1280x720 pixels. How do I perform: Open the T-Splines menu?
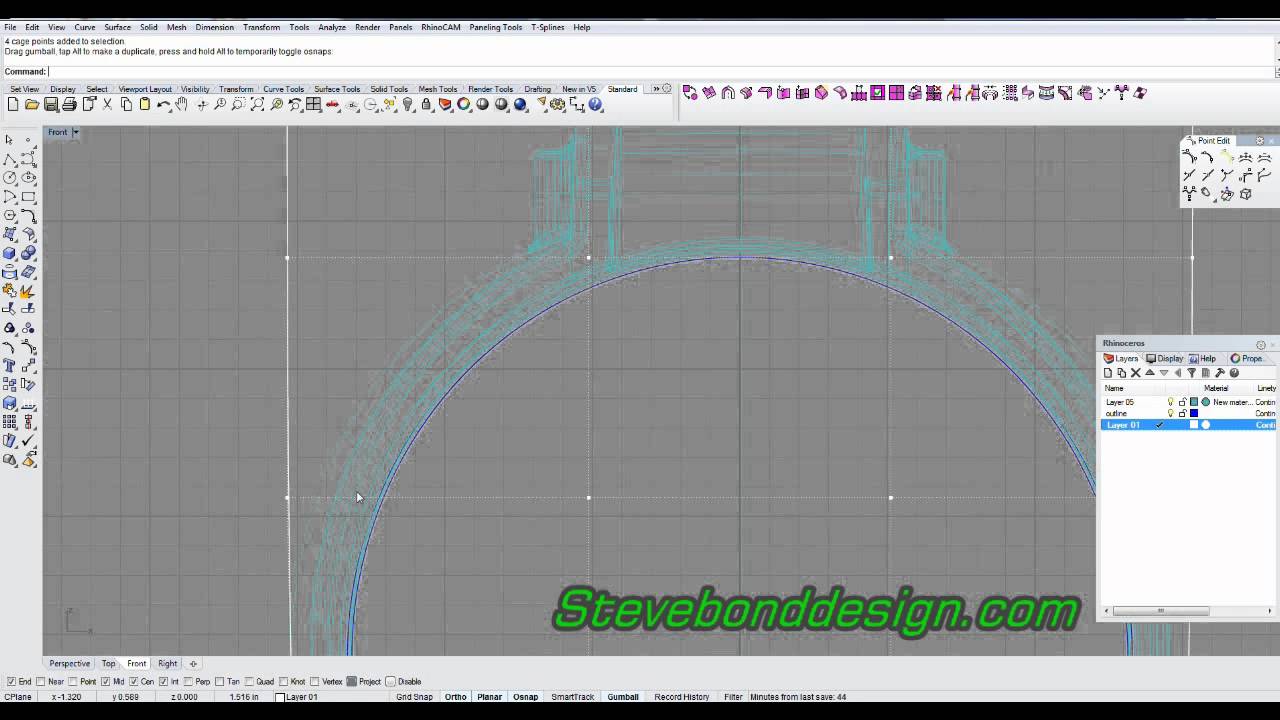[x=547, y=27]
